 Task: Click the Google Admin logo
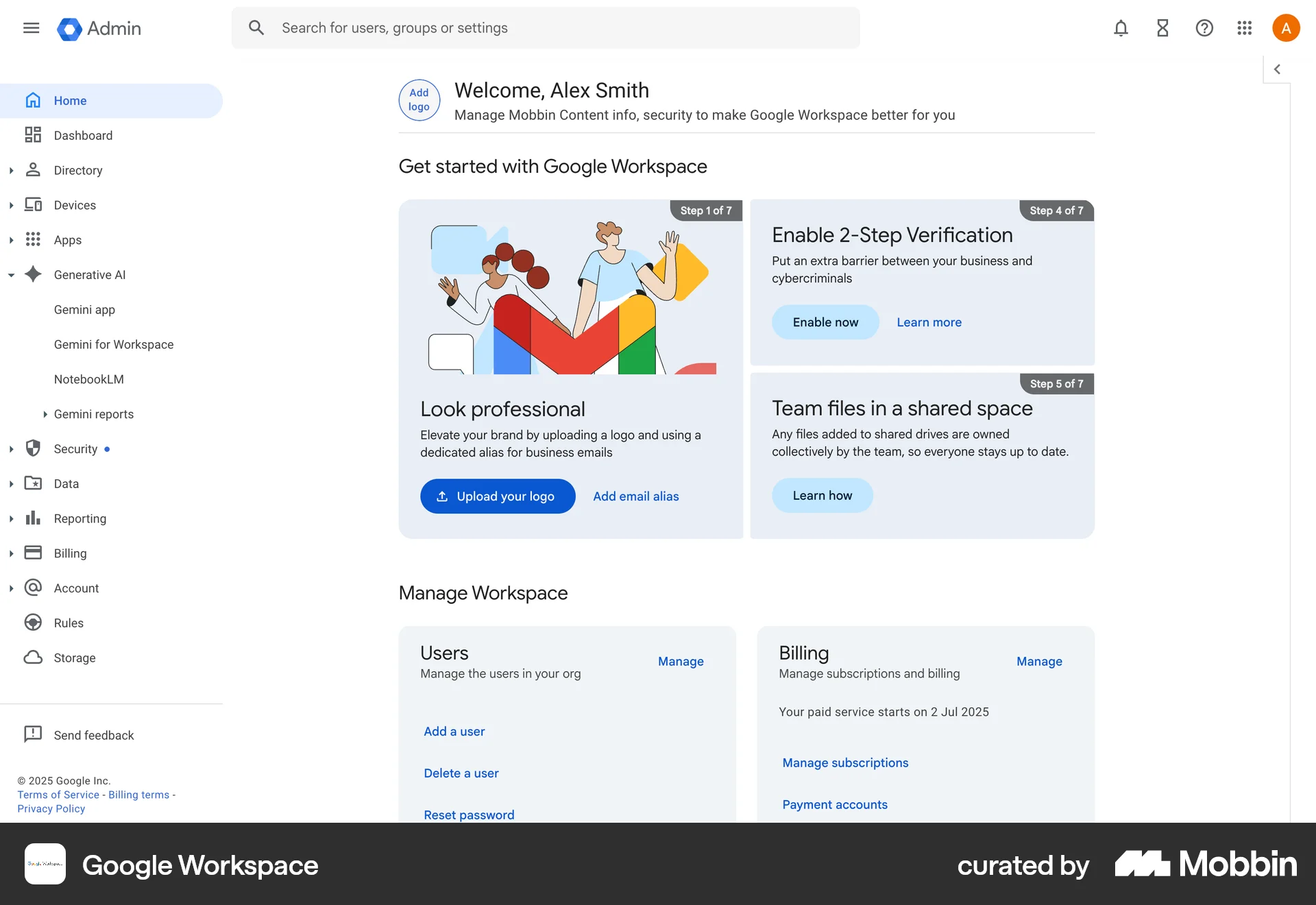pos(99,28)
